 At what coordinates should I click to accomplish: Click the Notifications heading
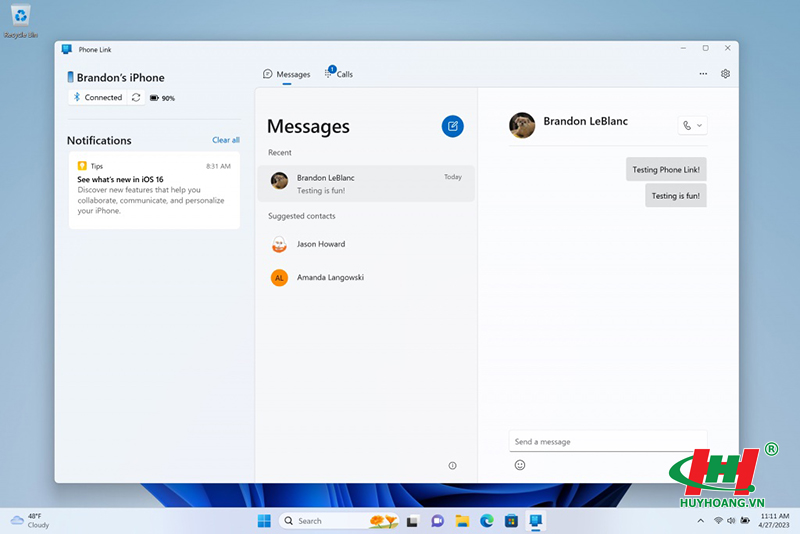pyautogui.click(x=99, y=140)
